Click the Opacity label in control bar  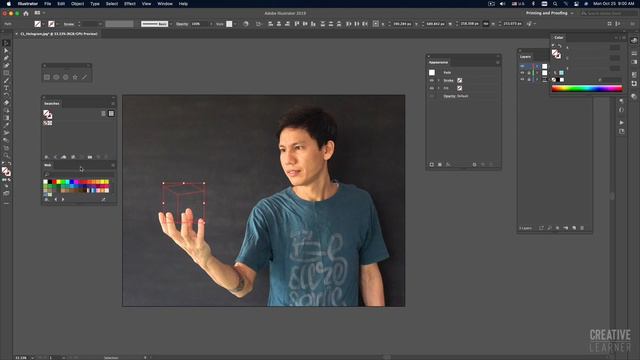pyautogui.click(x=182, y=24)
